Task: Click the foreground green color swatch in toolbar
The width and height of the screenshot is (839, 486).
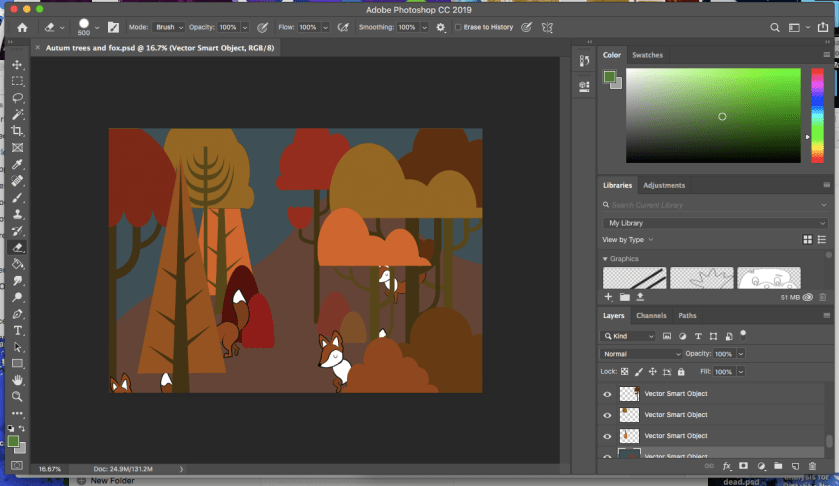Action: tap(12, 440)
